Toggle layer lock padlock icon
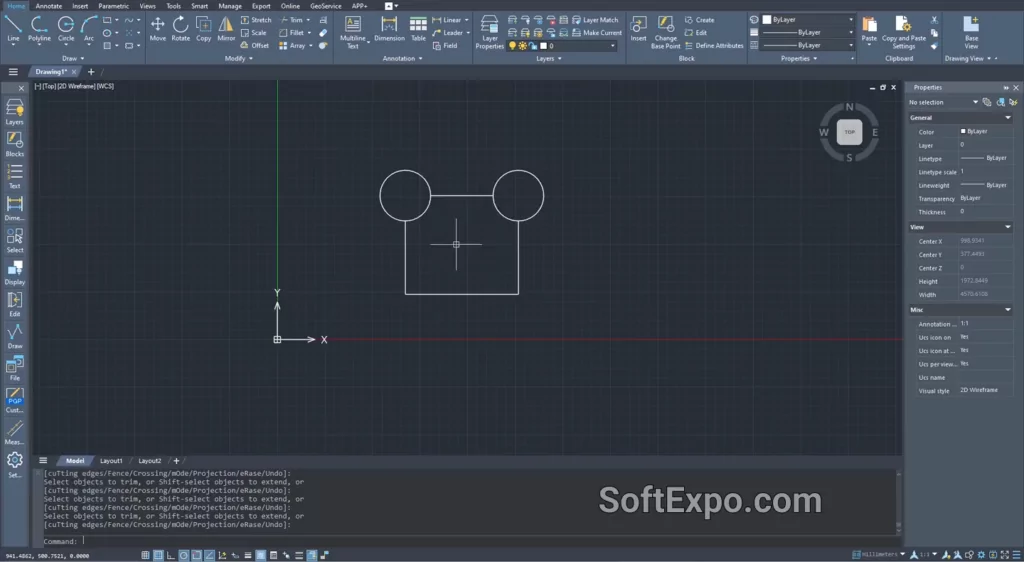 pos(533,46)
